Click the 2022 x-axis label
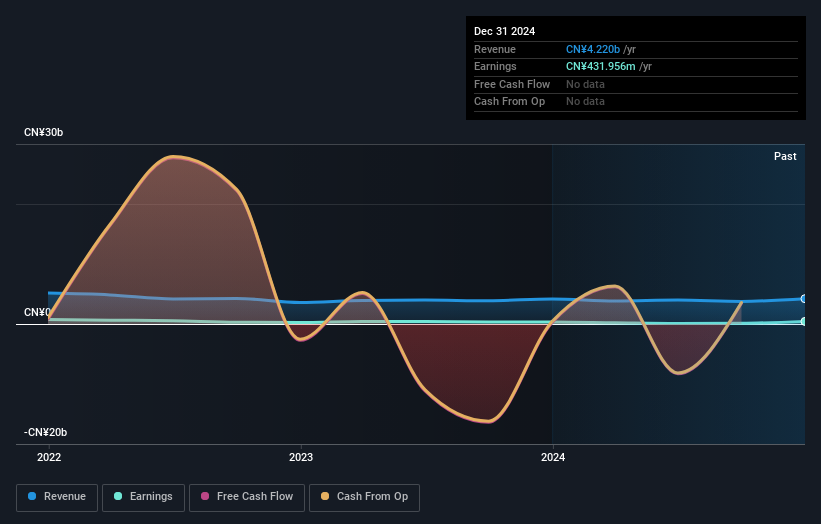The height and width of the screenshot is (524, 821). coord(49,458)
